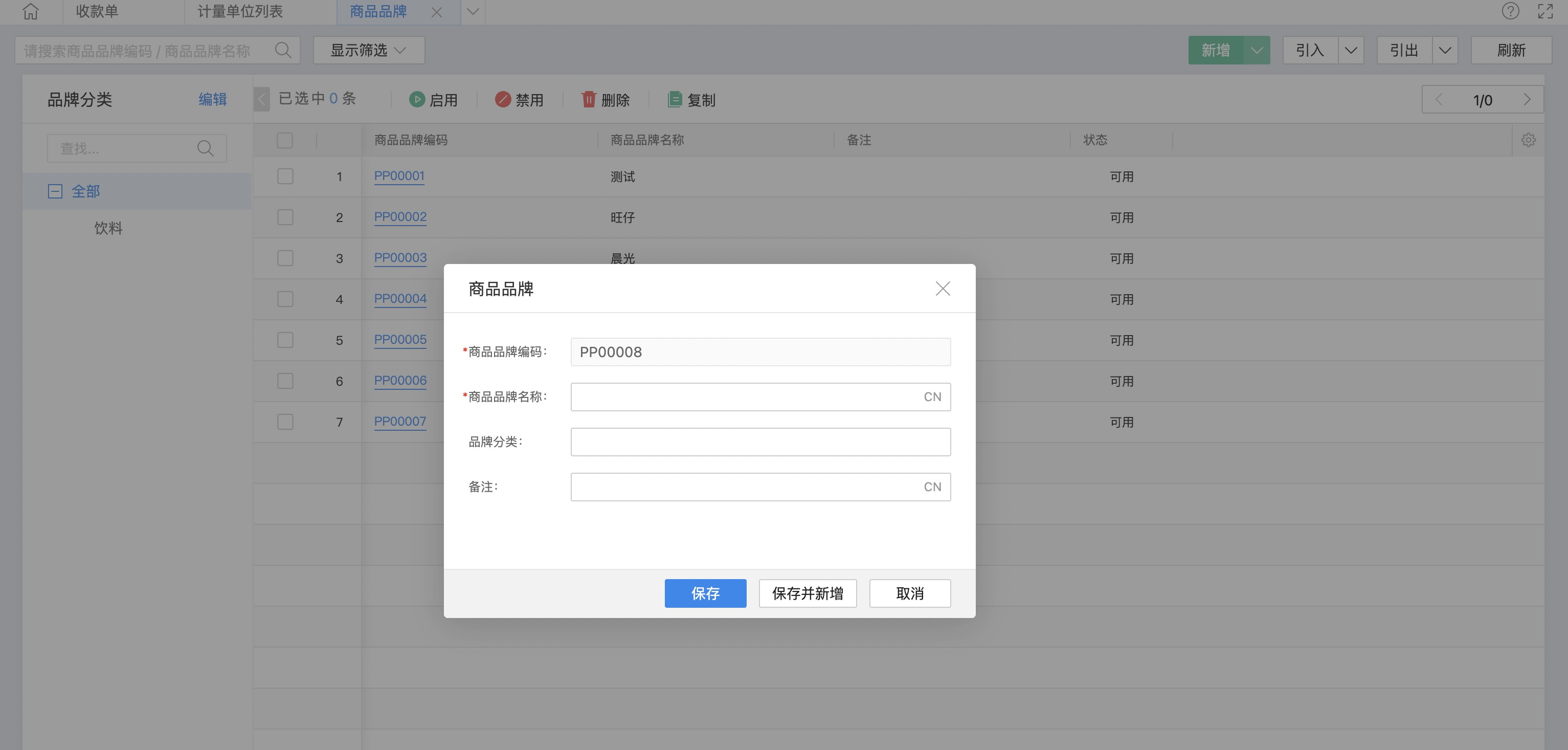Check the select-all header checkbox
This screenshot has width=1568, height=750.
(285, 140)
